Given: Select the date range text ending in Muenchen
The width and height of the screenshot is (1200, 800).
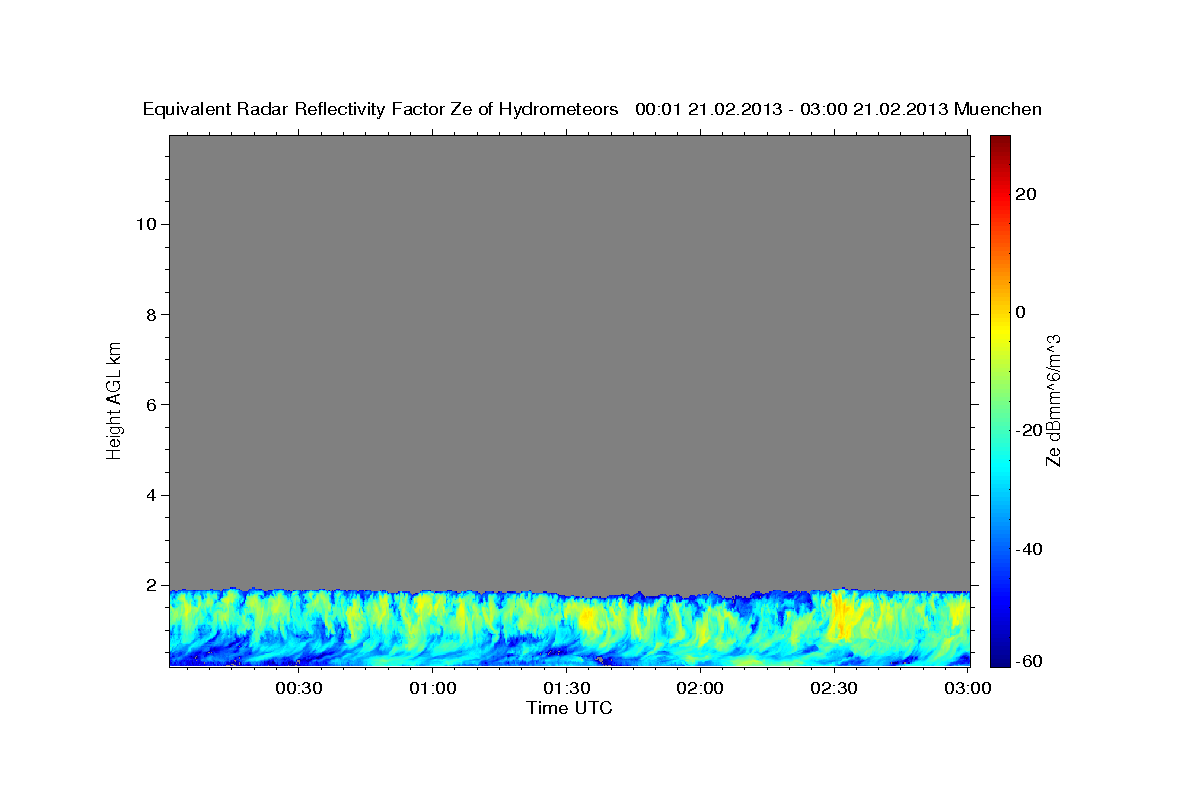Looking at the screenshot, I should coord(838,109).
